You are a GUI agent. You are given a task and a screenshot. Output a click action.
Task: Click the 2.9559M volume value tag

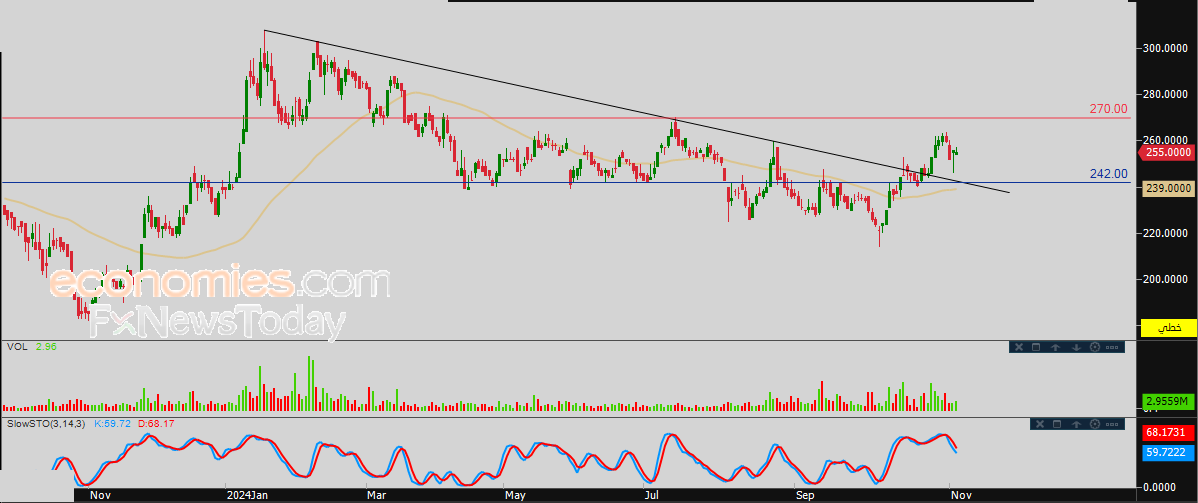coord(1167,401)
